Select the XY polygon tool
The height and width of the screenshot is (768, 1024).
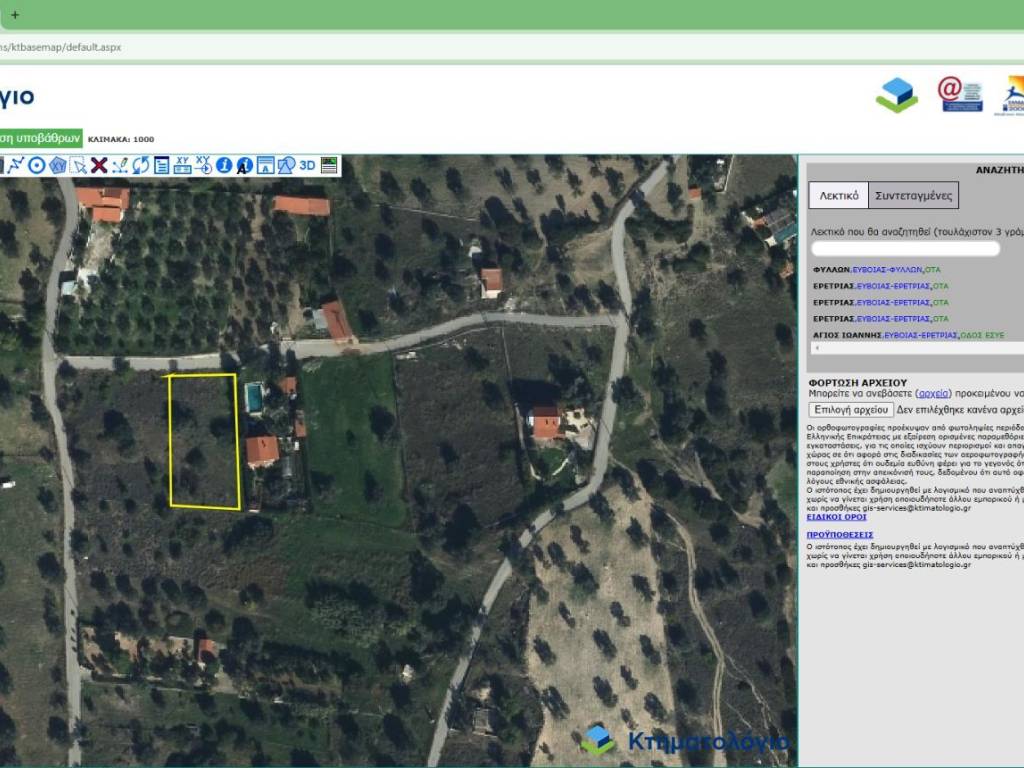coord(58,165)
